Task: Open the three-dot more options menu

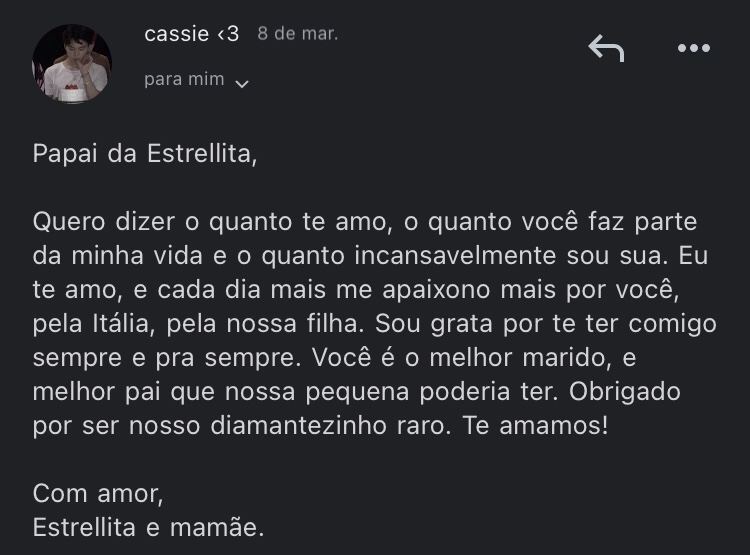Action: coord(693,48)
